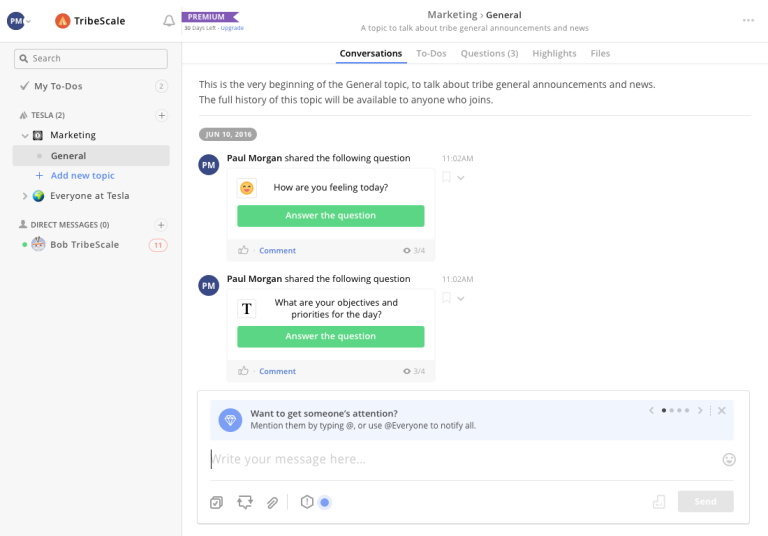
Task: Like the 'How are you feeling today?' post
Action: point(243,250)
